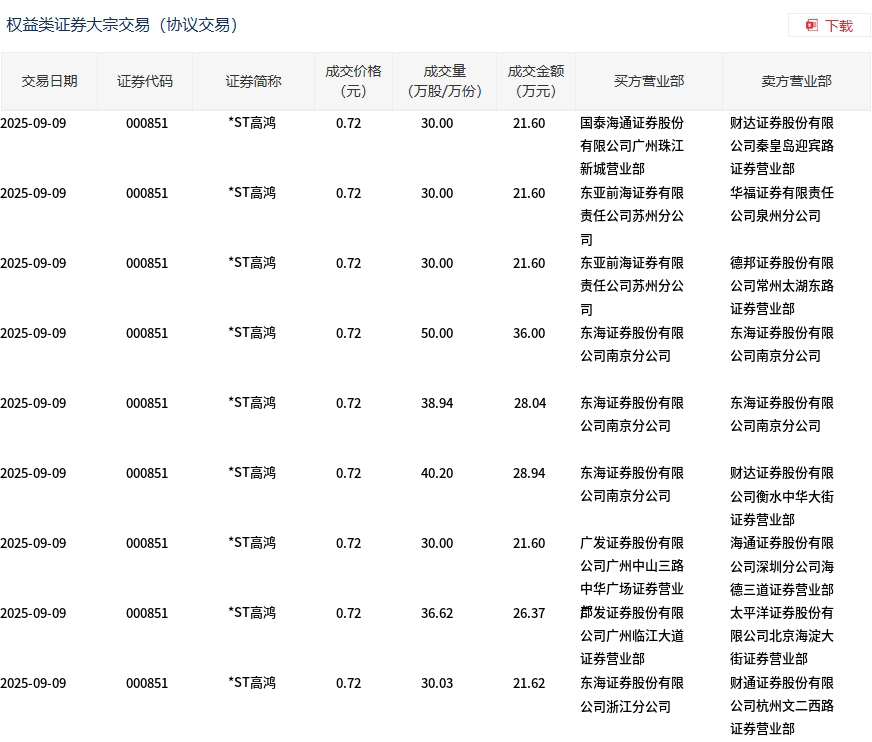The width and height of the screenshot is (872, 742).
Task: Click the 证券代码 column header
Action: tap(145, 81)
